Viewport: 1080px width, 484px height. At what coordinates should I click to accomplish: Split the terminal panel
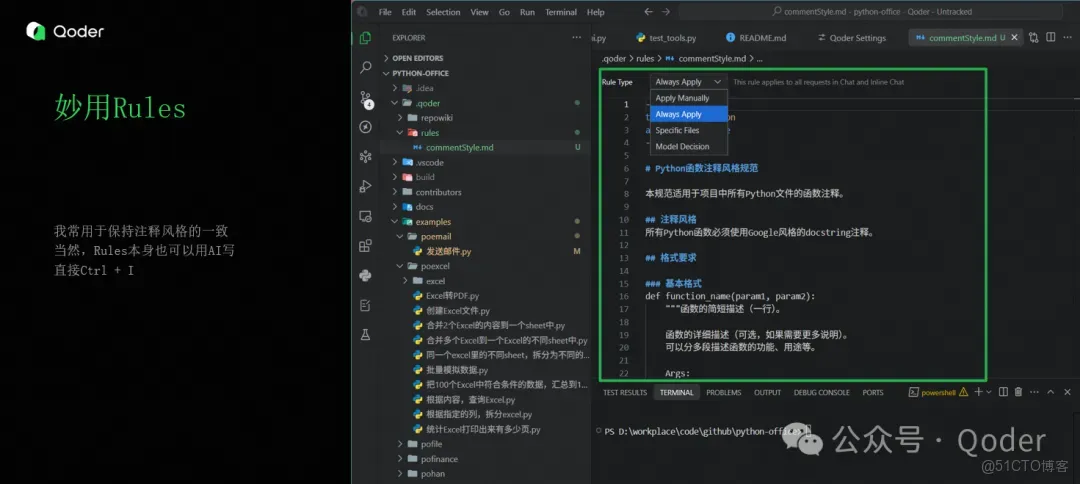click(x=1003, y=392)
